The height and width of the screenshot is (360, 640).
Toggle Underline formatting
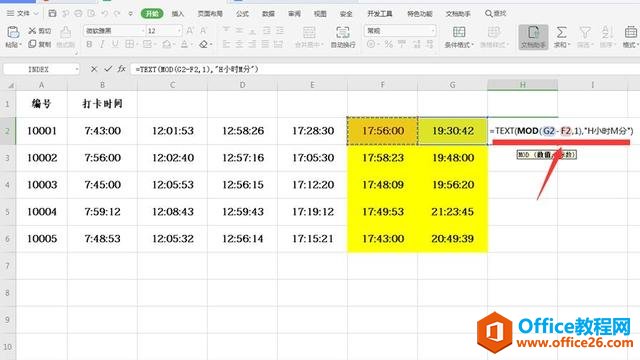click(x=115, y=44)
